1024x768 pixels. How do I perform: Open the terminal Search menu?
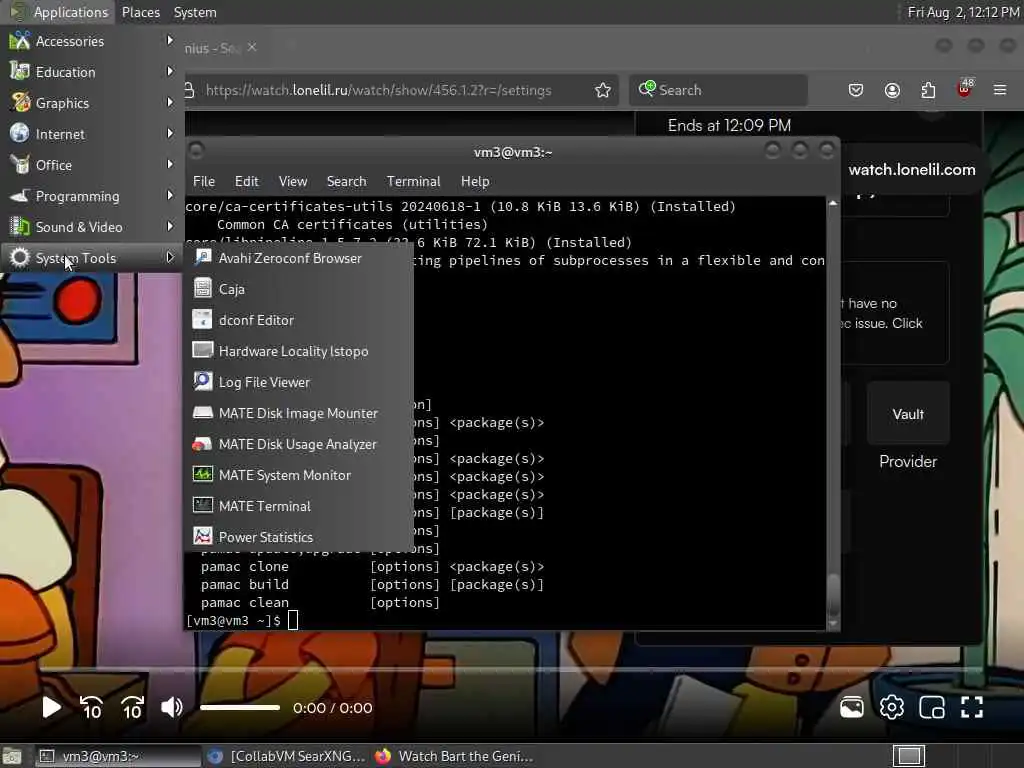(346, 181)
